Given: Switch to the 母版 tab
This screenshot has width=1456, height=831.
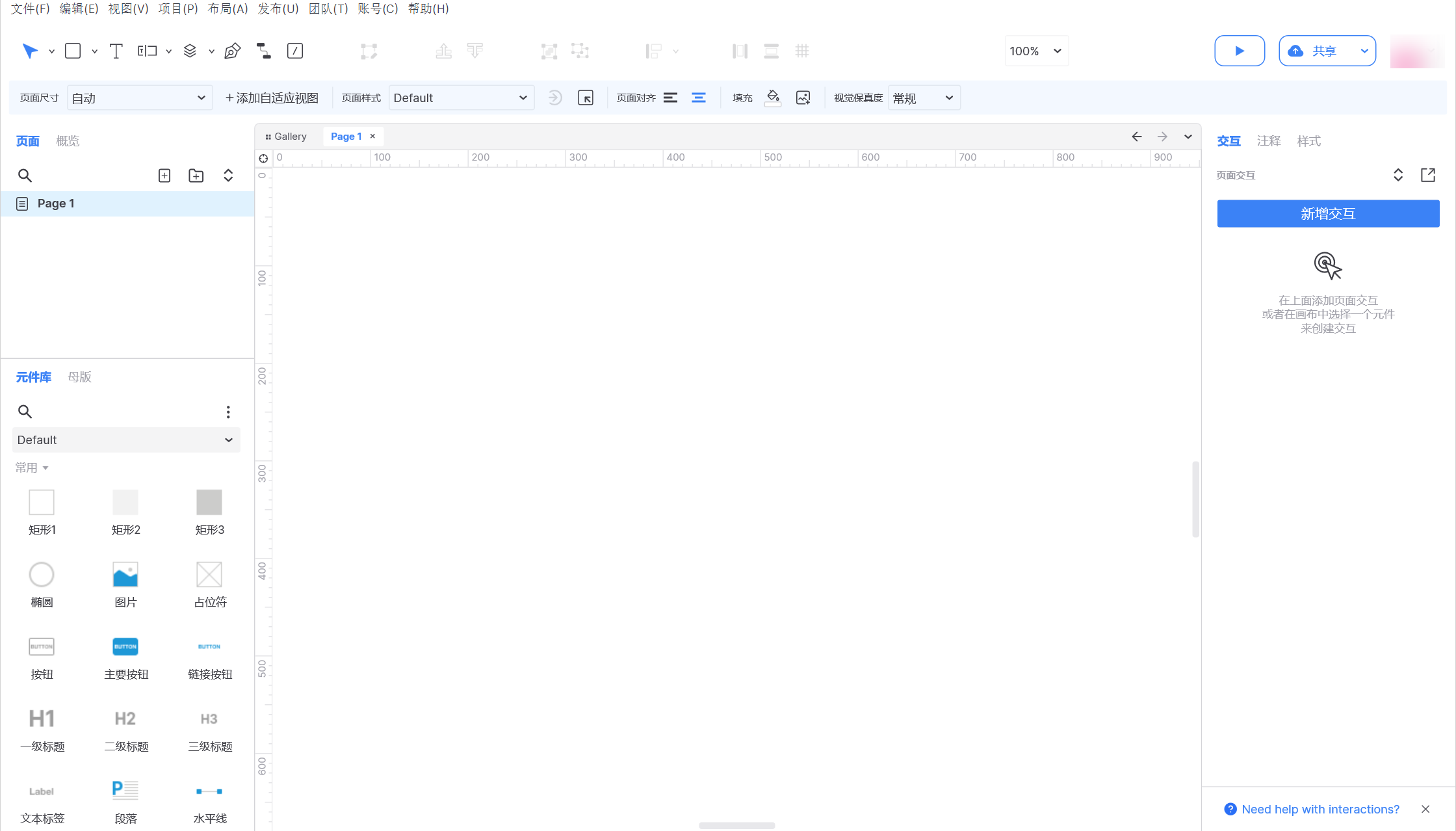Looking at the screenshot, I should click(x=79, y=377).
